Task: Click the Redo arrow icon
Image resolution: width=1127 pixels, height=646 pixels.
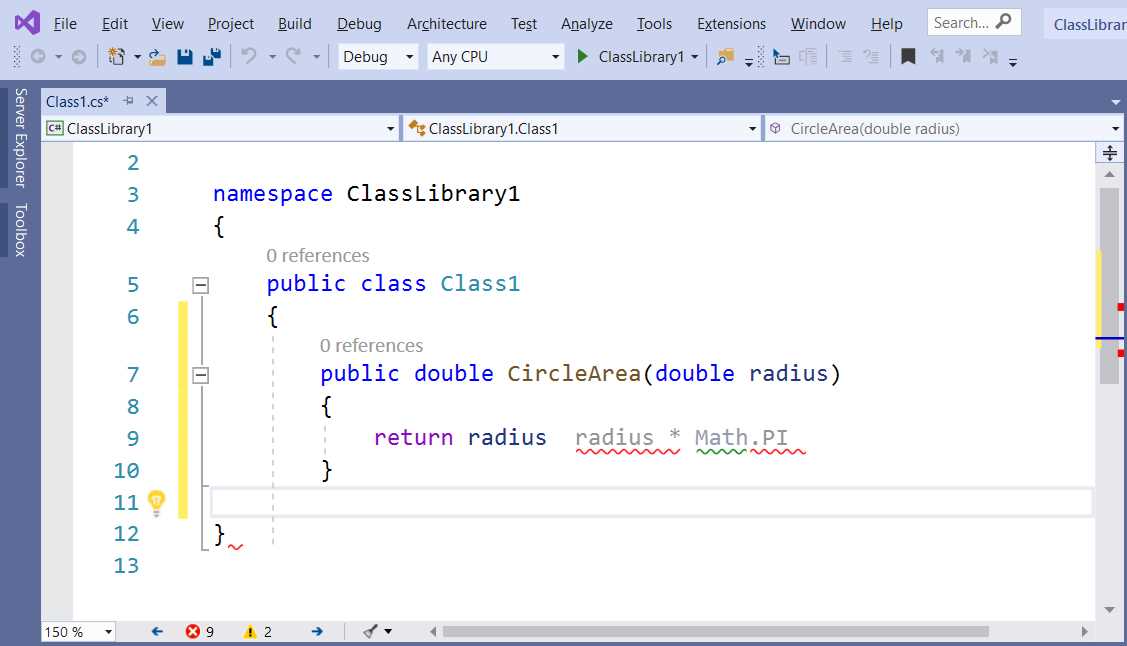Action: (293, 55)
